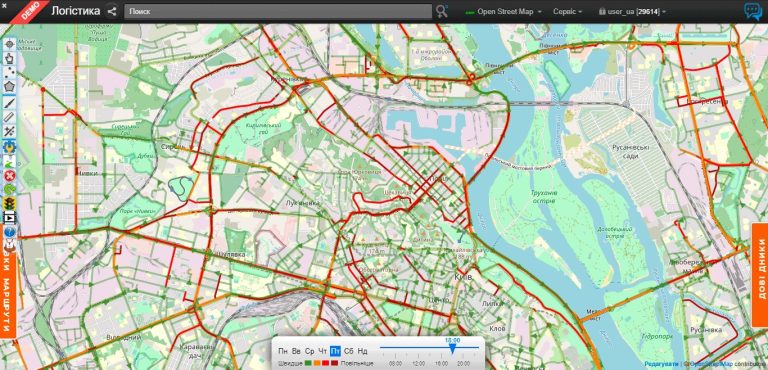The height and width of the screenshot is (370, 768).
Task: Click the red X clear icon
Action: pyautogui.click(x=9, y=175)
